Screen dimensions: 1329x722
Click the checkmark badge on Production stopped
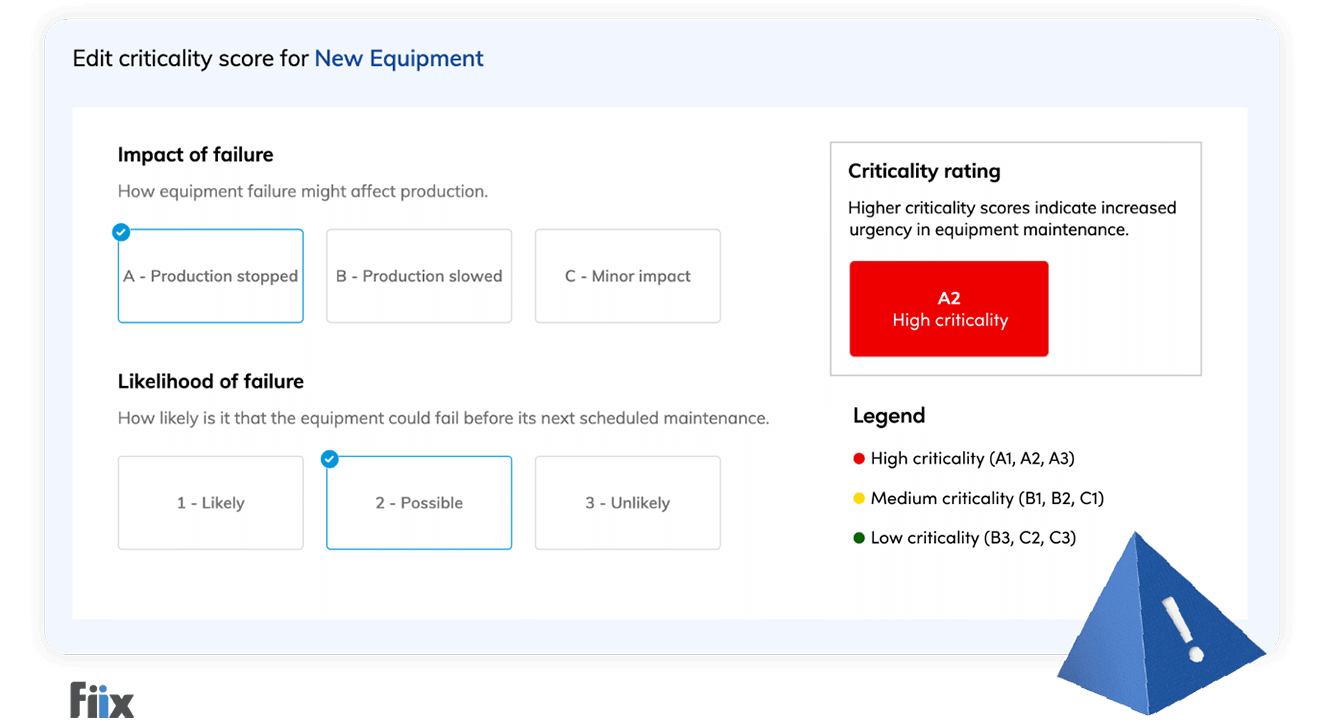click(x=121, y=232)
